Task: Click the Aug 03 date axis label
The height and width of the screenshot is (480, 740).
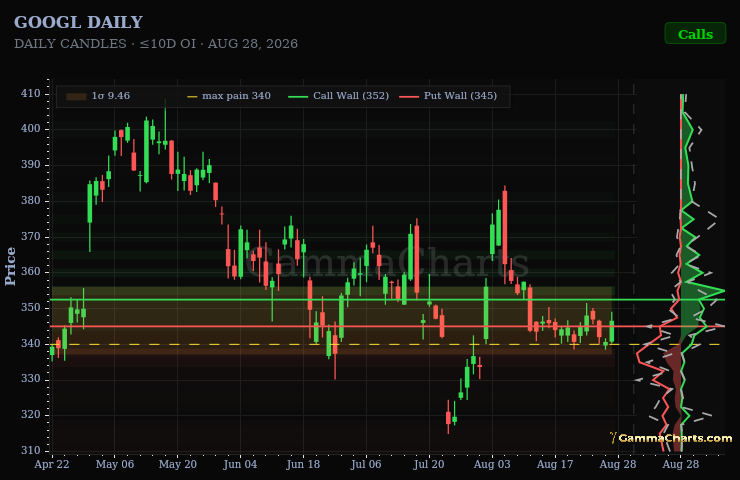Action: point(492,464)
